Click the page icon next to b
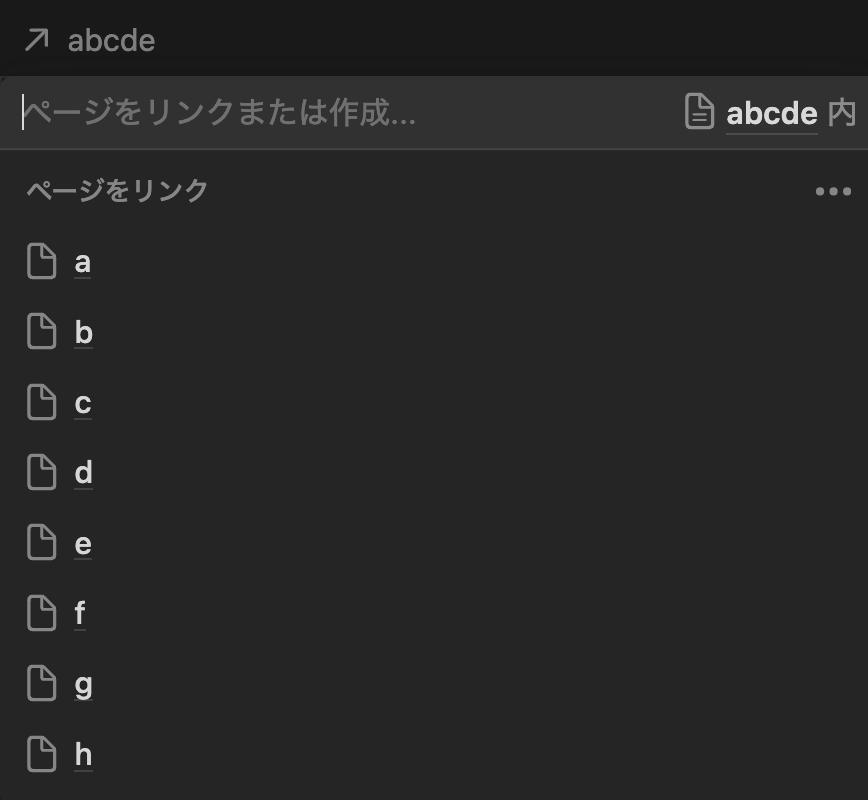Screen dimensions: 868x800 pos(42,331)
